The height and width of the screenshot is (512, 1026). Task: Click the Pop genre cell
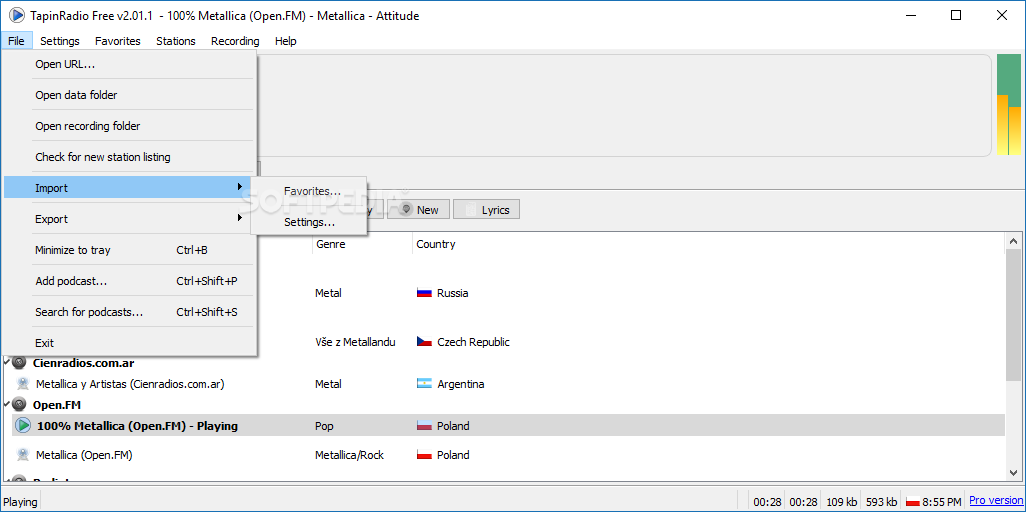coord(325,426)
